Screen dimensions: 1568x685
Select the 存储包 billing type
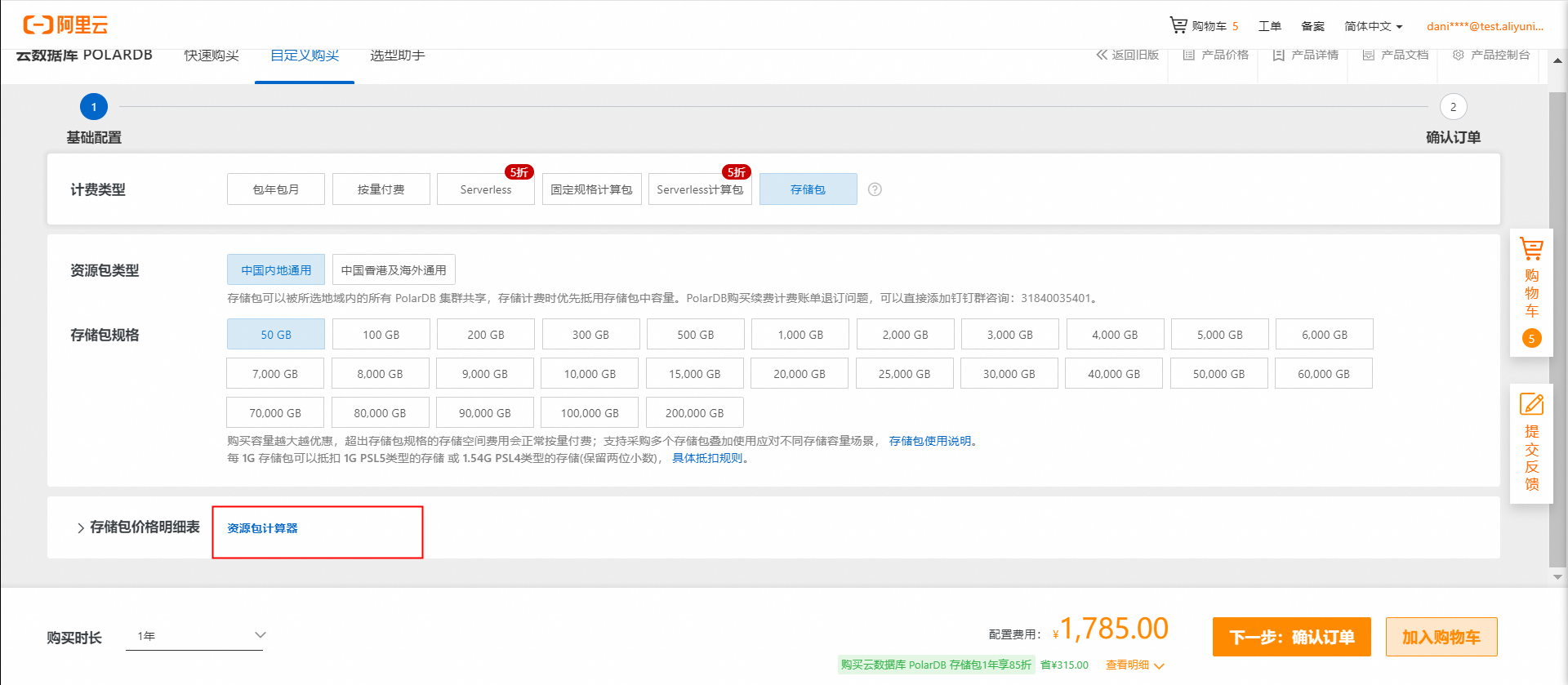pyautogui.click(x=808, y=189)
